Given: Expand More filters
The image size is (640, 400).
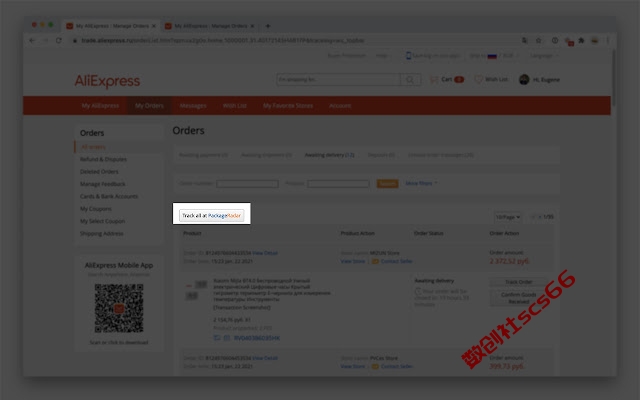Looking at the screenshot, I should pos(421,183).
